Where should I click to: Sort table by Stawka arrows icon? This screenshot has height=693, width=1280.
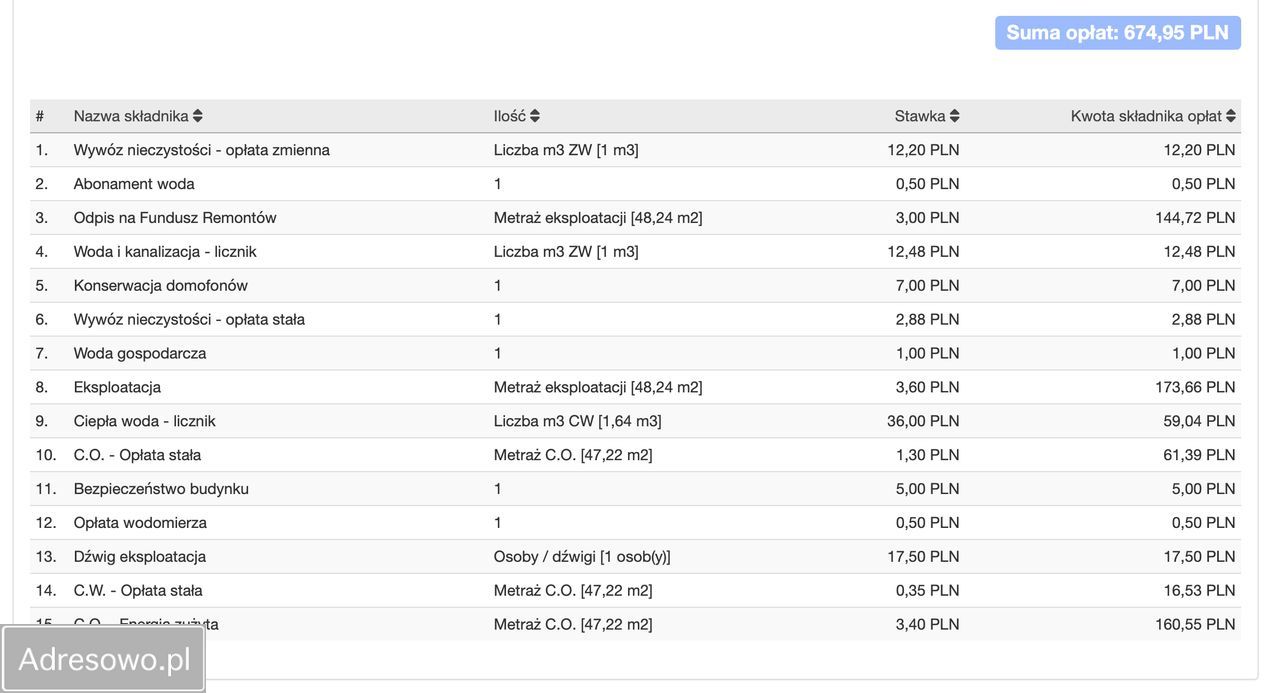[x=955, y=116]
